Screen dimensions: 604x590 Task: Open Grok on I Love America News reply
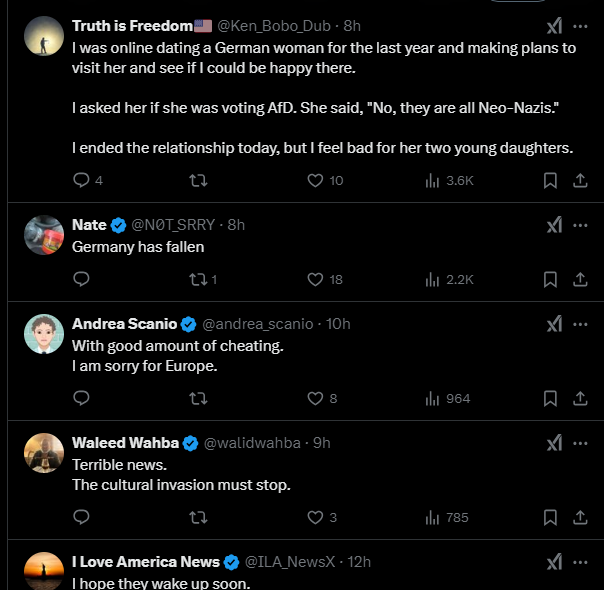(554, 562)
